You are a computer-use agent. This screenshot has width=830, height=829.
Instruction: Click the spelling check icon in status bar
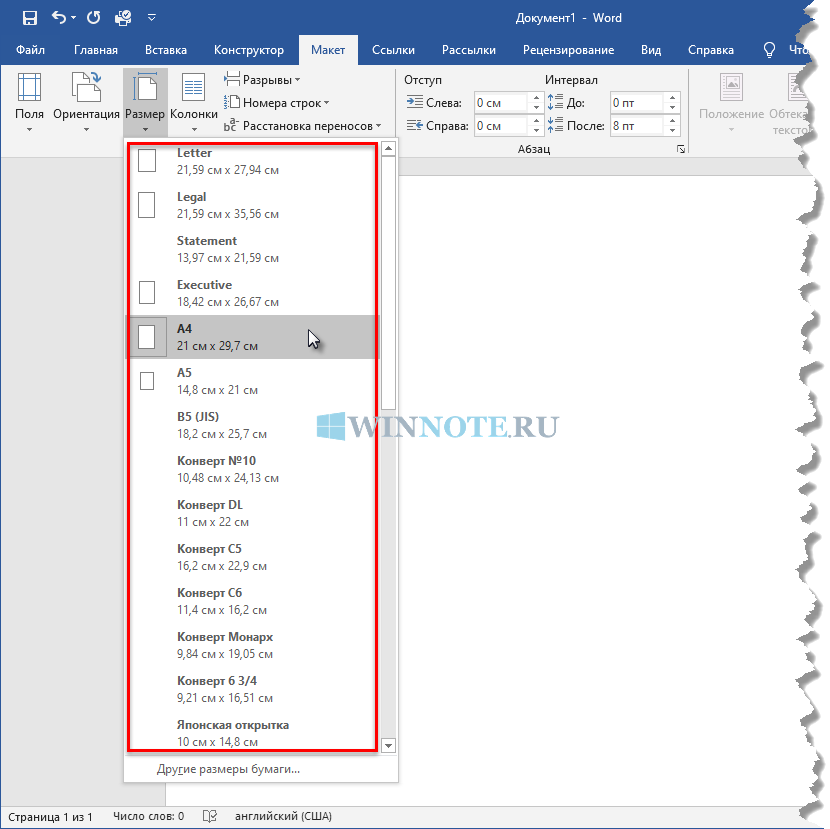210,816
